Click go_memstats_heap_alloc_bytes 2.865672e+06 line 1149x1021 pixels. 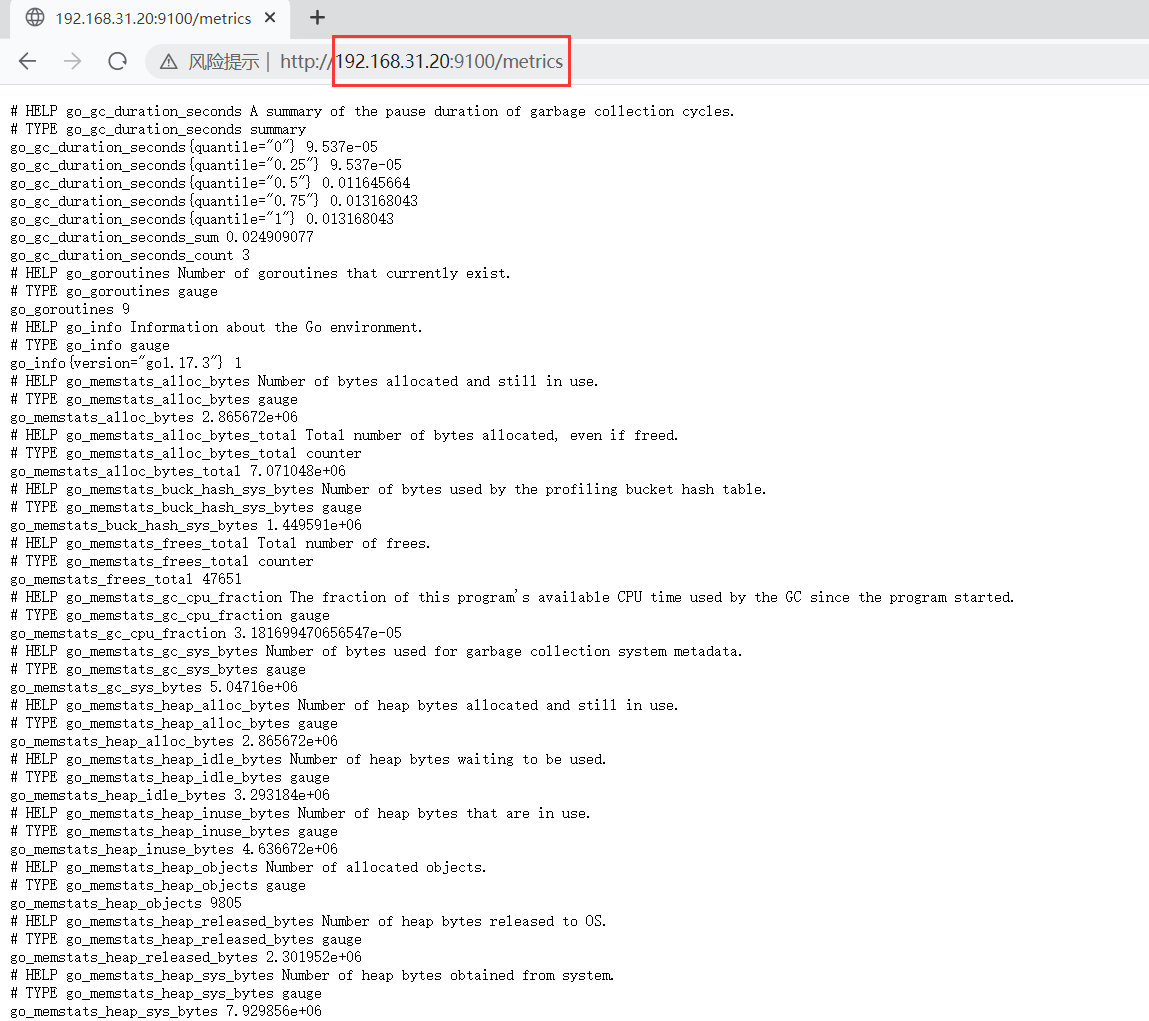point(174,741)
